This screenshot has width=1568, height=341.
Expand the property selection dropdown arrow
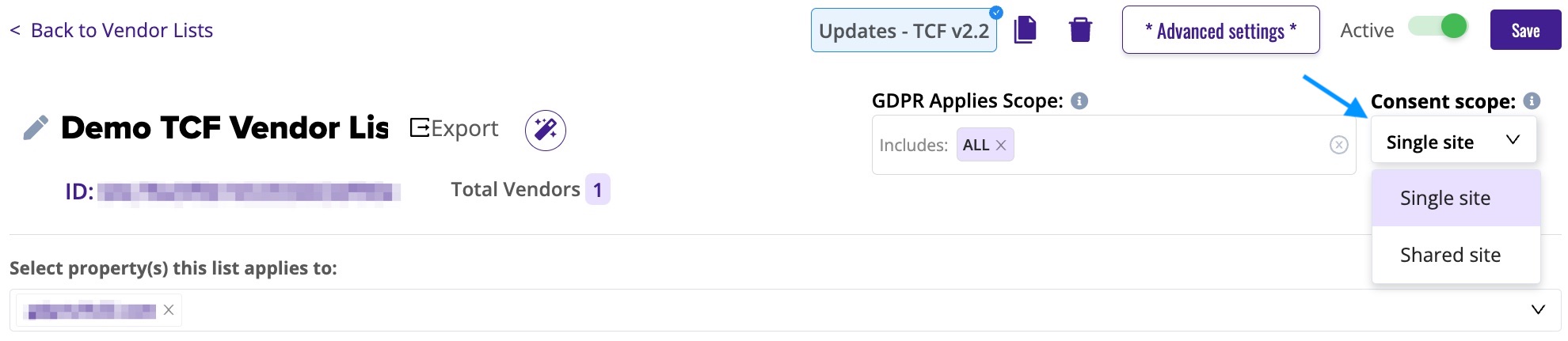(1538, 309)
